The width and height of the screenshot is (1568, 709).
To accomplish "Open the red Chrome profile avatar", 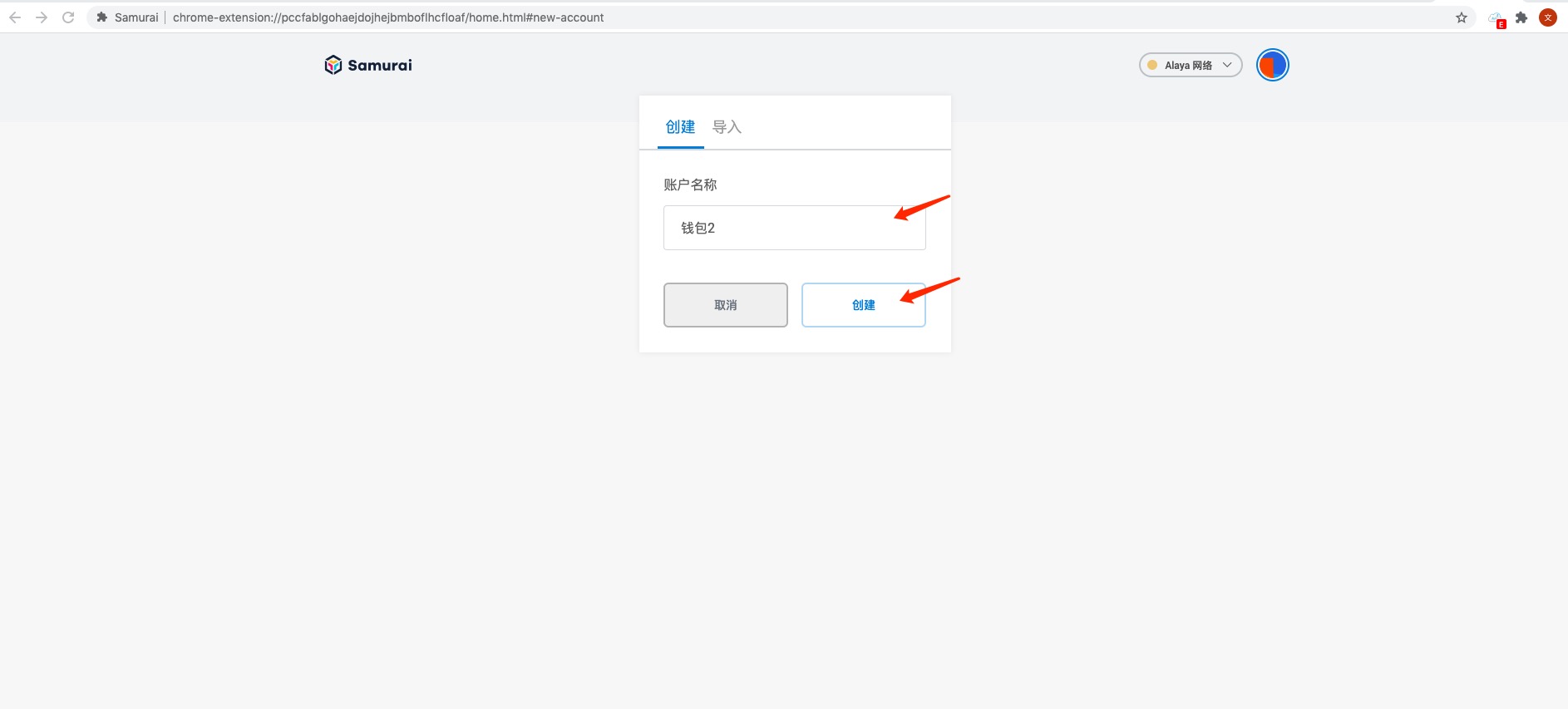I will tap(1548, 17).
